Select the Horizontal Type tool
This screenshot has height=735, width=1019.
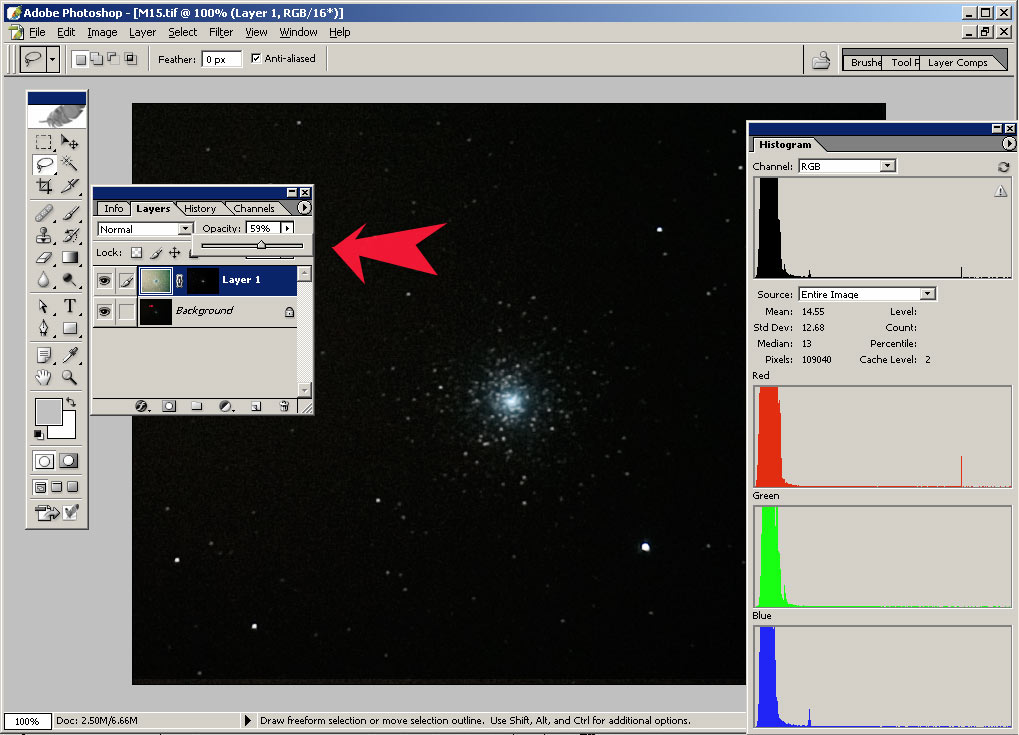pos(70,306)
